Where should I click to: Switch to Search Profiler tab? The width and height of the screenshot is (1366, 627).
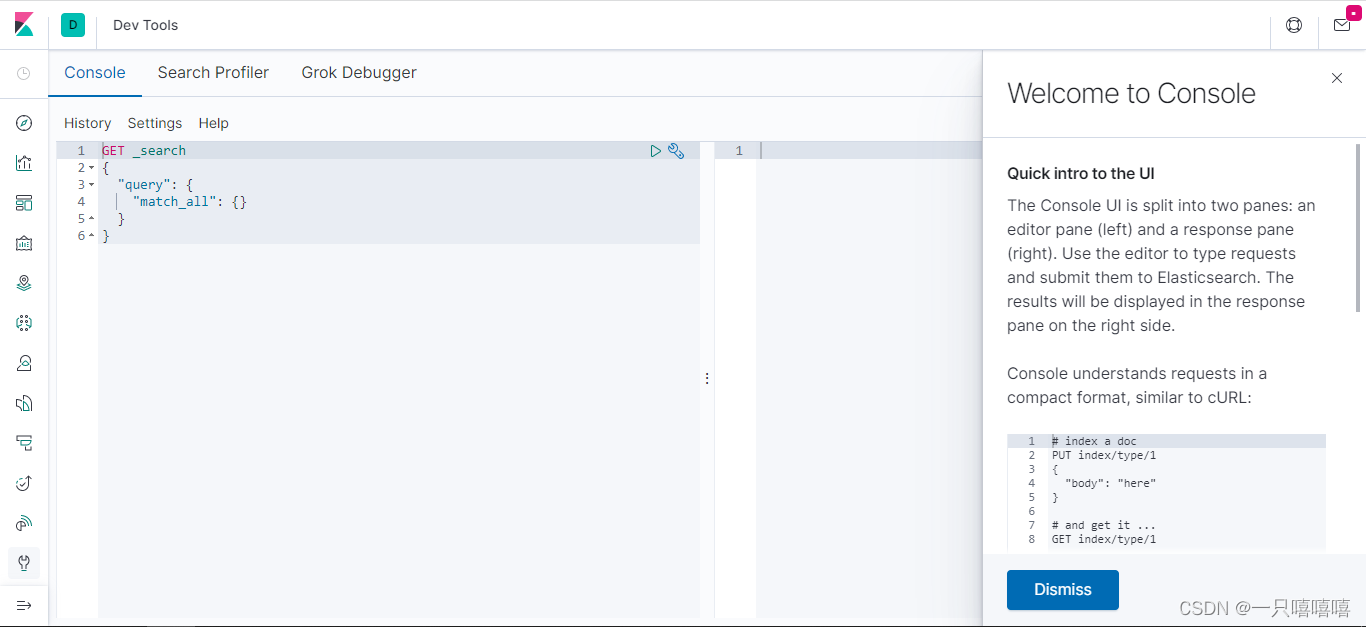tap(213, 73)
